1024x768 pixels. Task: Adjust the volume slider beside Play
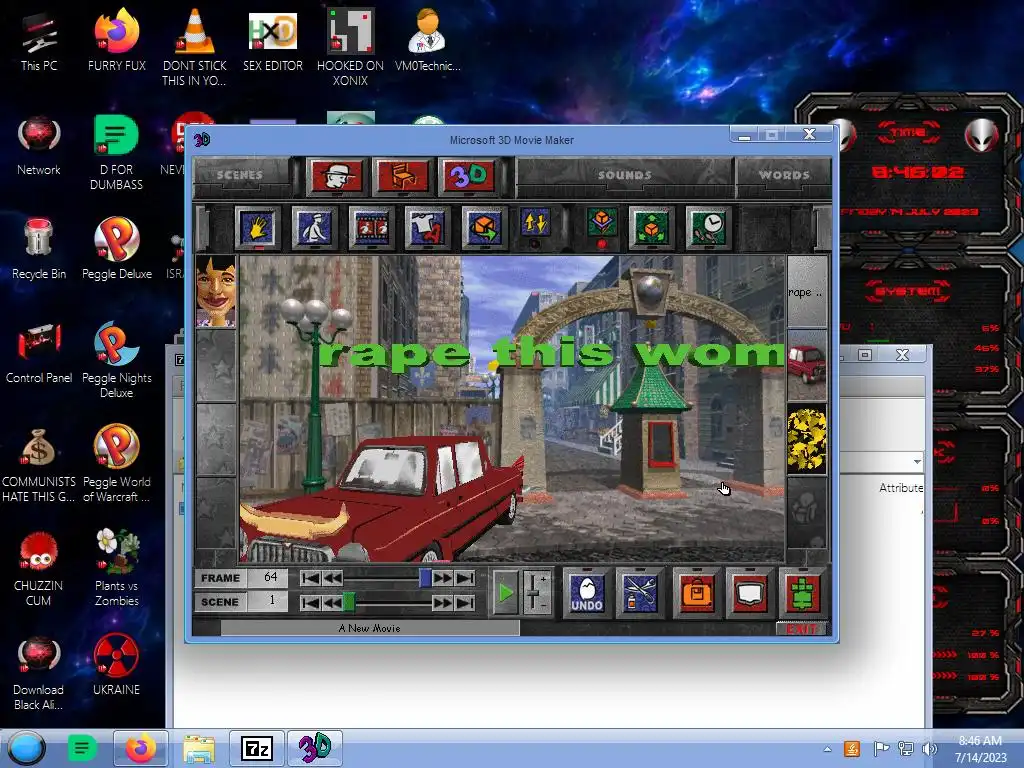[536, 593]
